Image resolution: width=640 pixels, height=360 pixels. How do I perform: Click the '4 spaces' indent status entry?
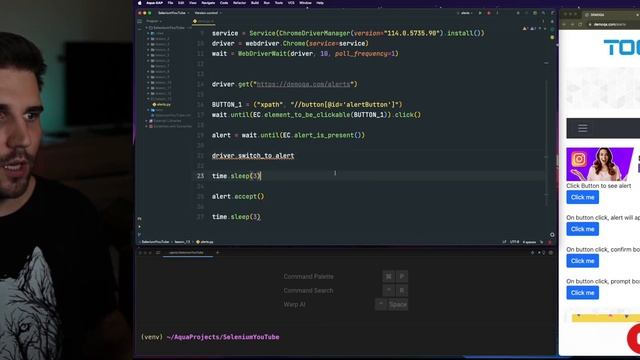click(x=529, y=242)
